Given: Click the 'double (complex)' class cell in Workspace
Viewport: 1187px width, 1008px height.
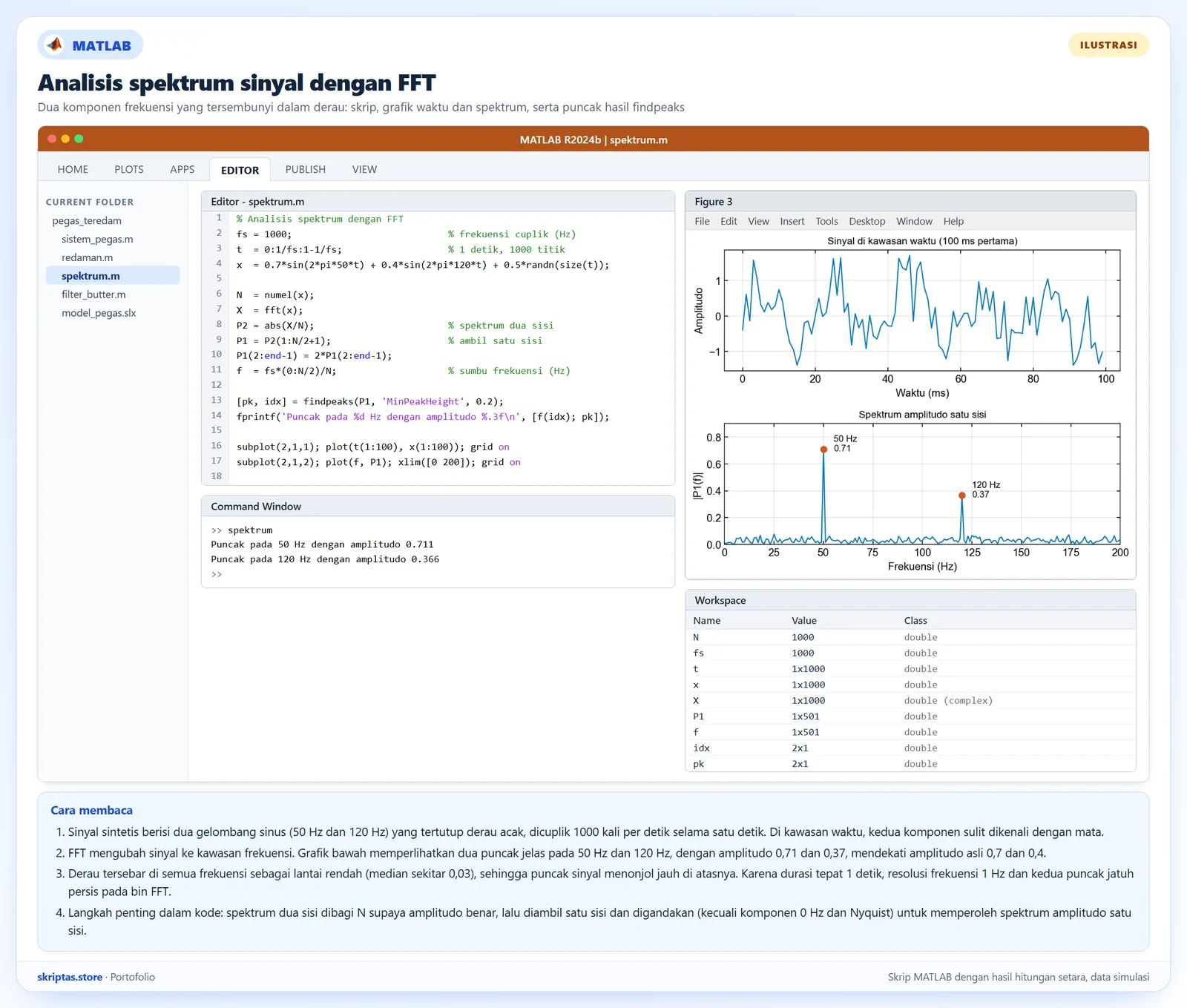Looking at the screenshot, I should click(948, 700).
